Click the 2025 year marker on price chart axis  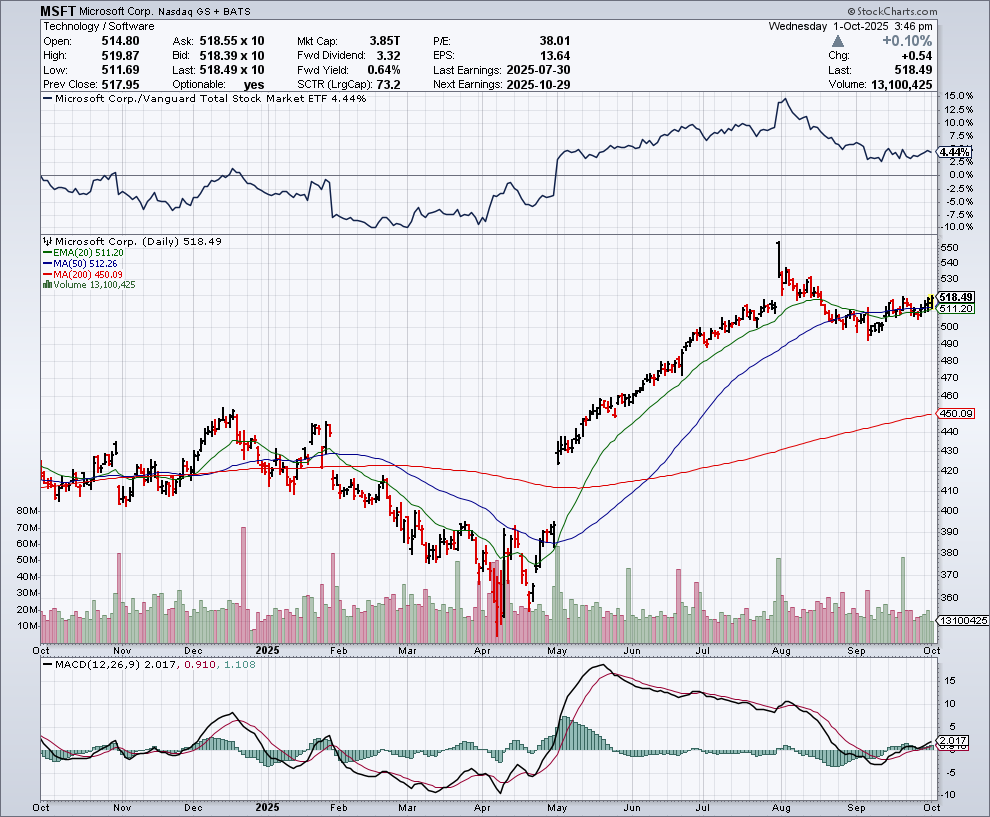click(268, 650)
